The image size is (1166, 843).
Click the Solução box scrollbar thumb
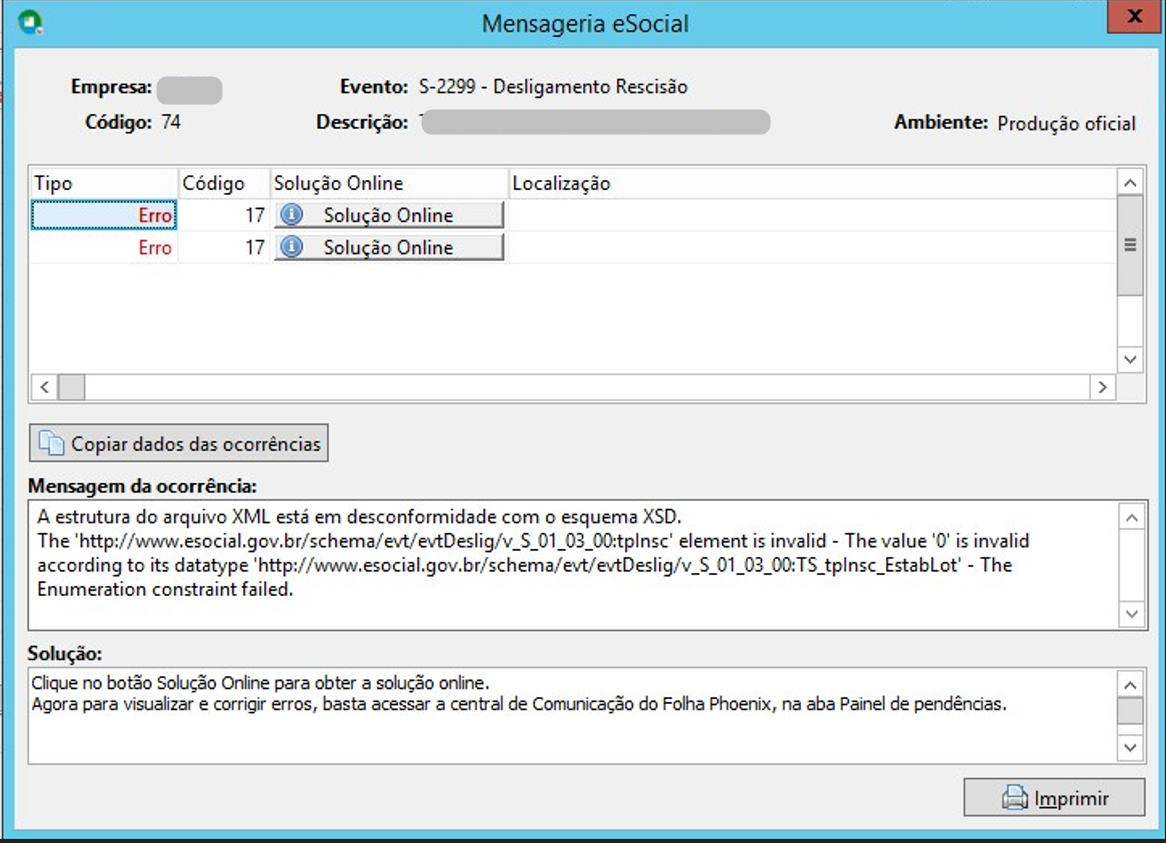click(1130, 711)
